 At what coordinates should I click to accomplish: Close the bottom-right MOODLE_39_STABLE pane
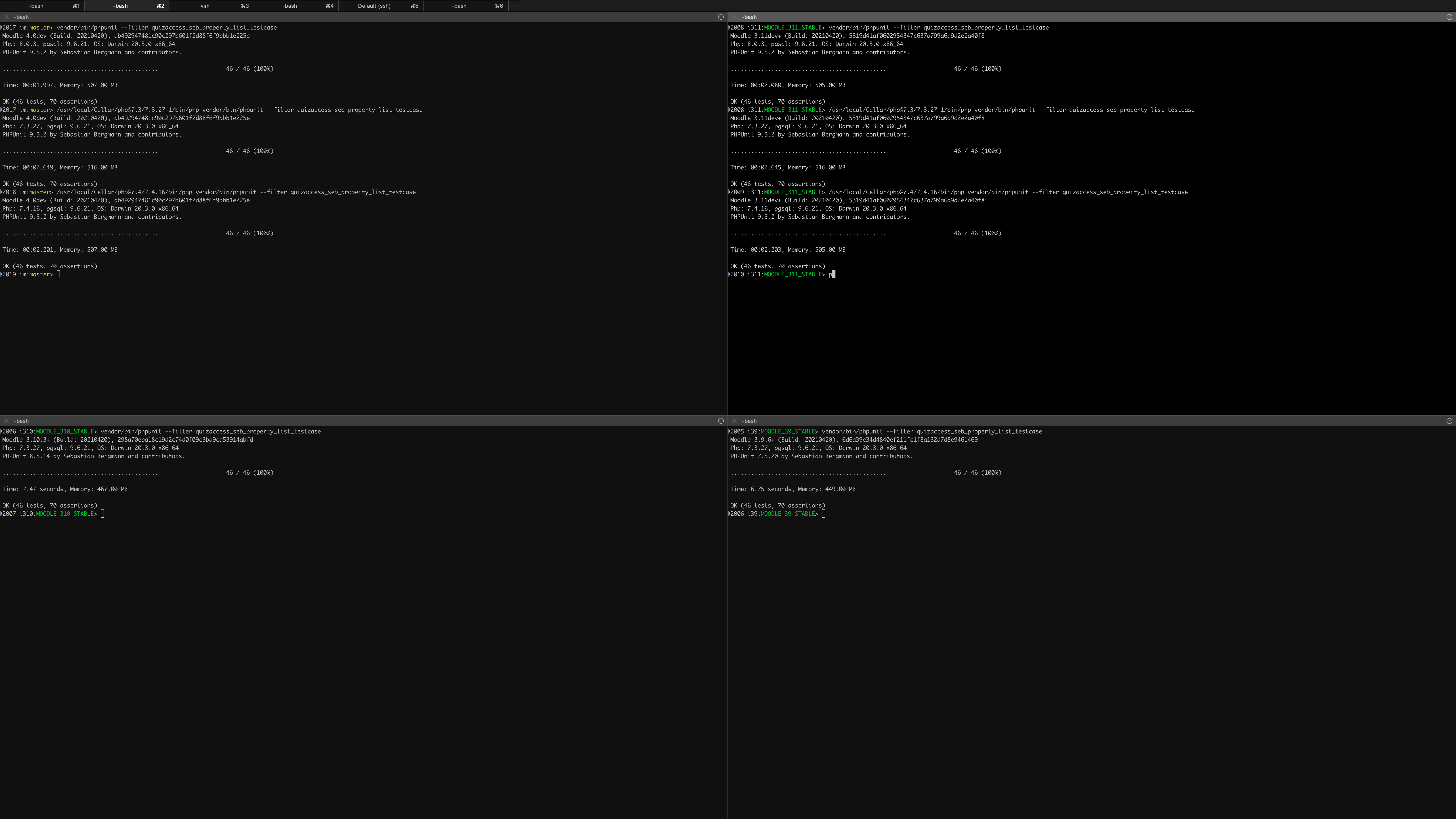[734, 421]
